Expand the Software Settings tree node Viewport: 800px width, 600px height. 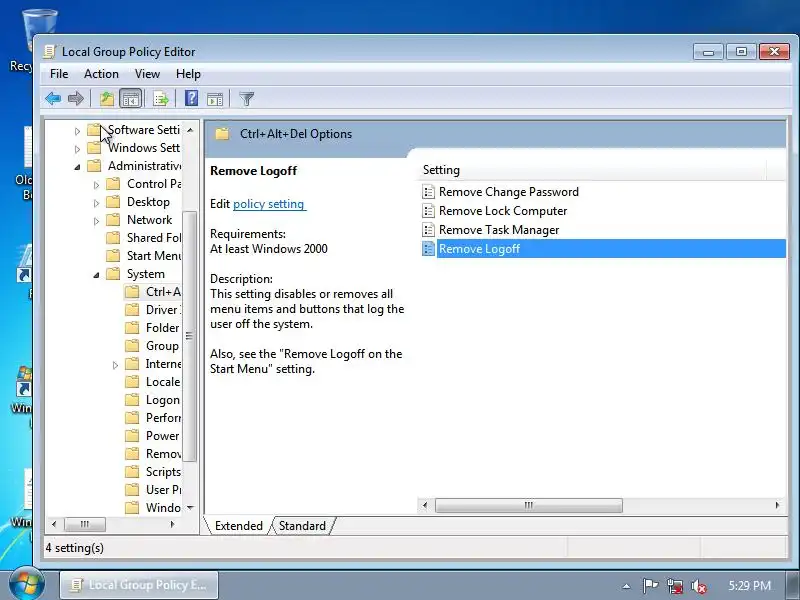(77, 131)
